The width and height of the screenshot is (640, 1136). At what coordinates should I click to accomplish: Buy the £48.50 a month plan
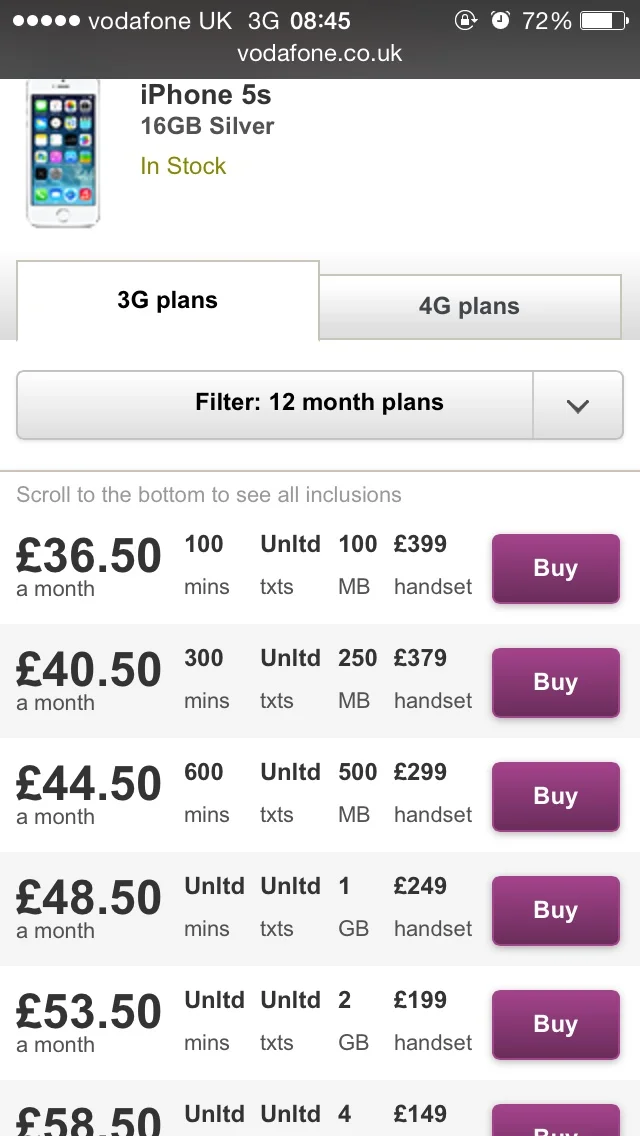(556, 911)
